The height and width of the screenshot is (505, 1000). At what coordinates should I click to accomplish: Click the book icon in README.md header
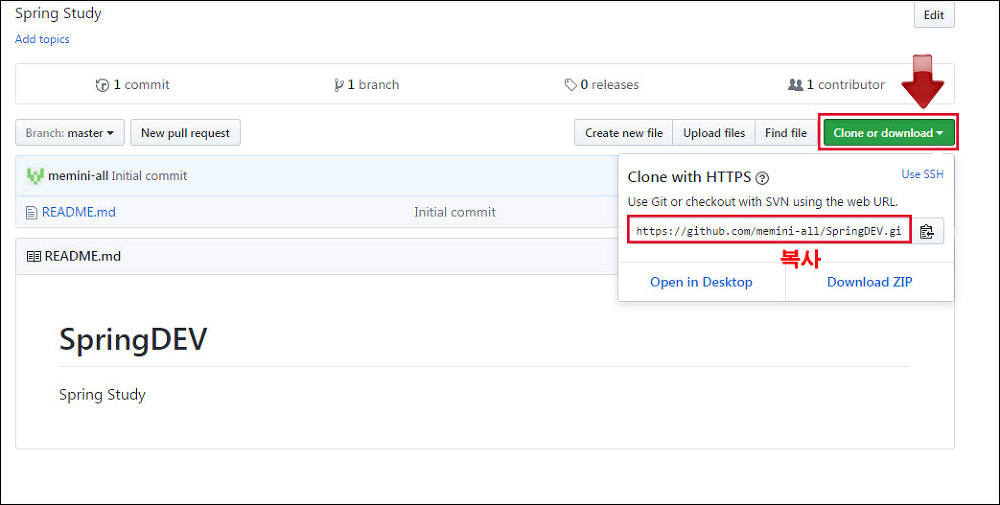pos(33,256)
